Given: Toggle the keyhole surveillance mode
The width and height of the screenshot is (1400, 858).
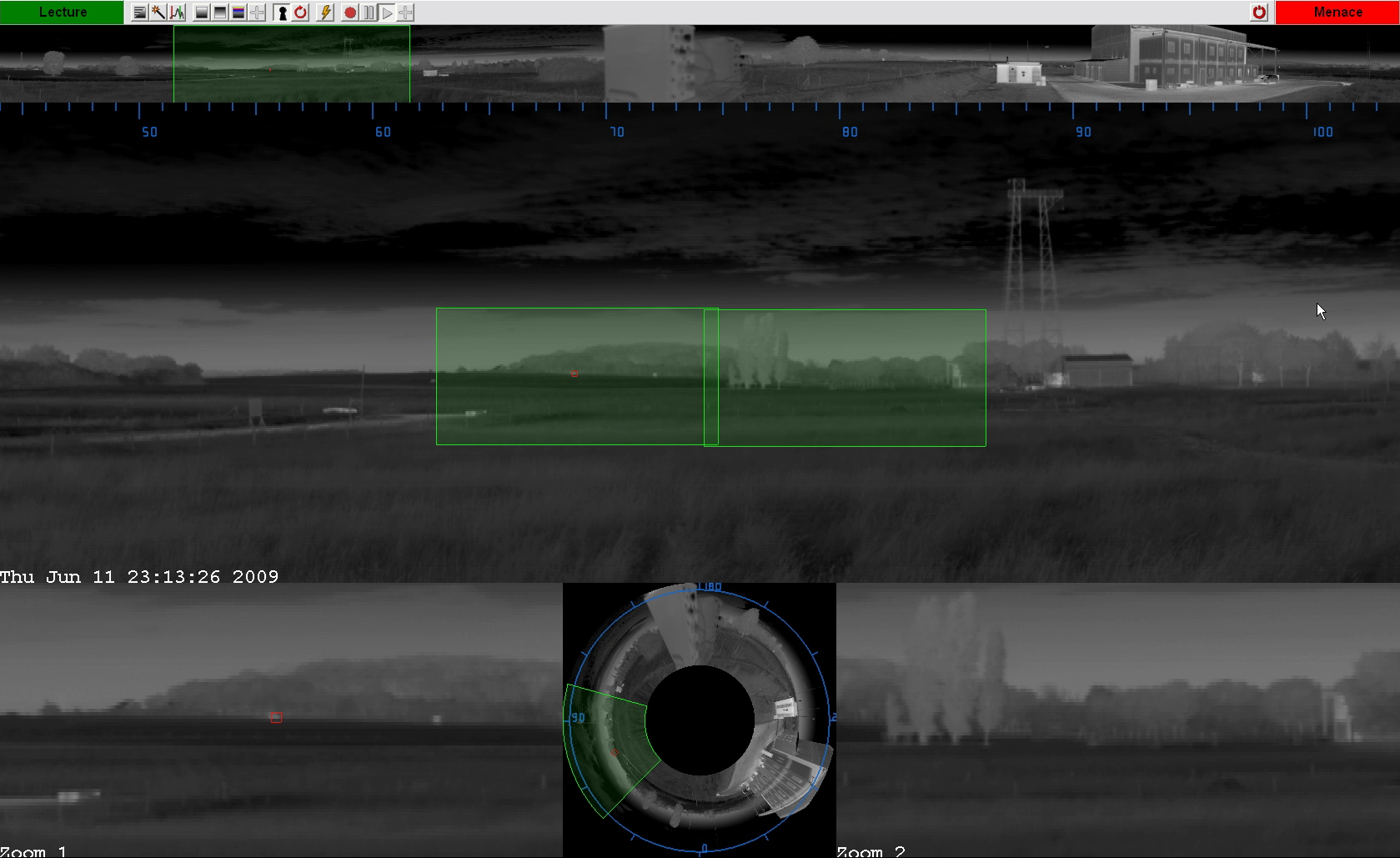Looking at the screenshot, I should [281, 12].
